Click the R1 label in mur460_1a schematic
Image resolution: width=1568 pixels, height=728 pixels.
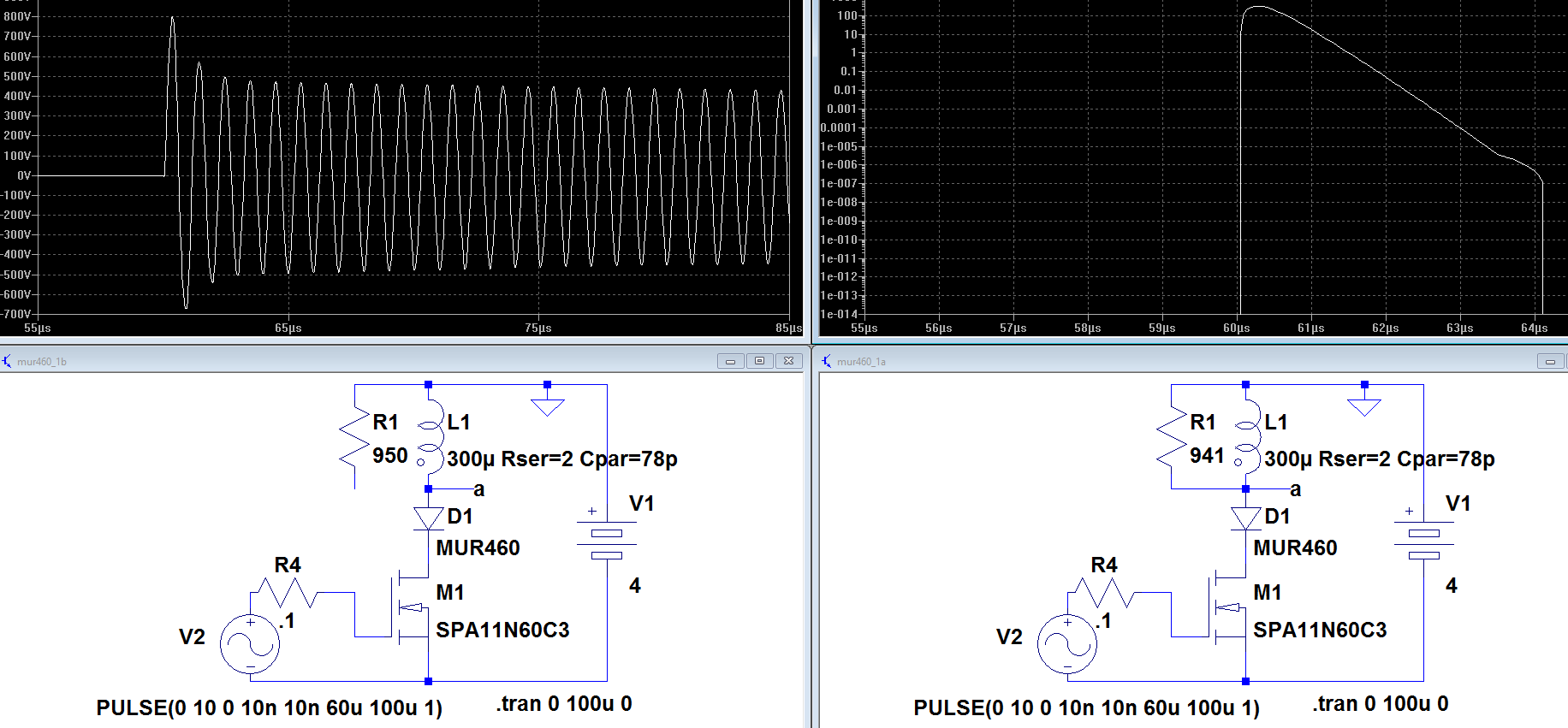[1203, 422]
